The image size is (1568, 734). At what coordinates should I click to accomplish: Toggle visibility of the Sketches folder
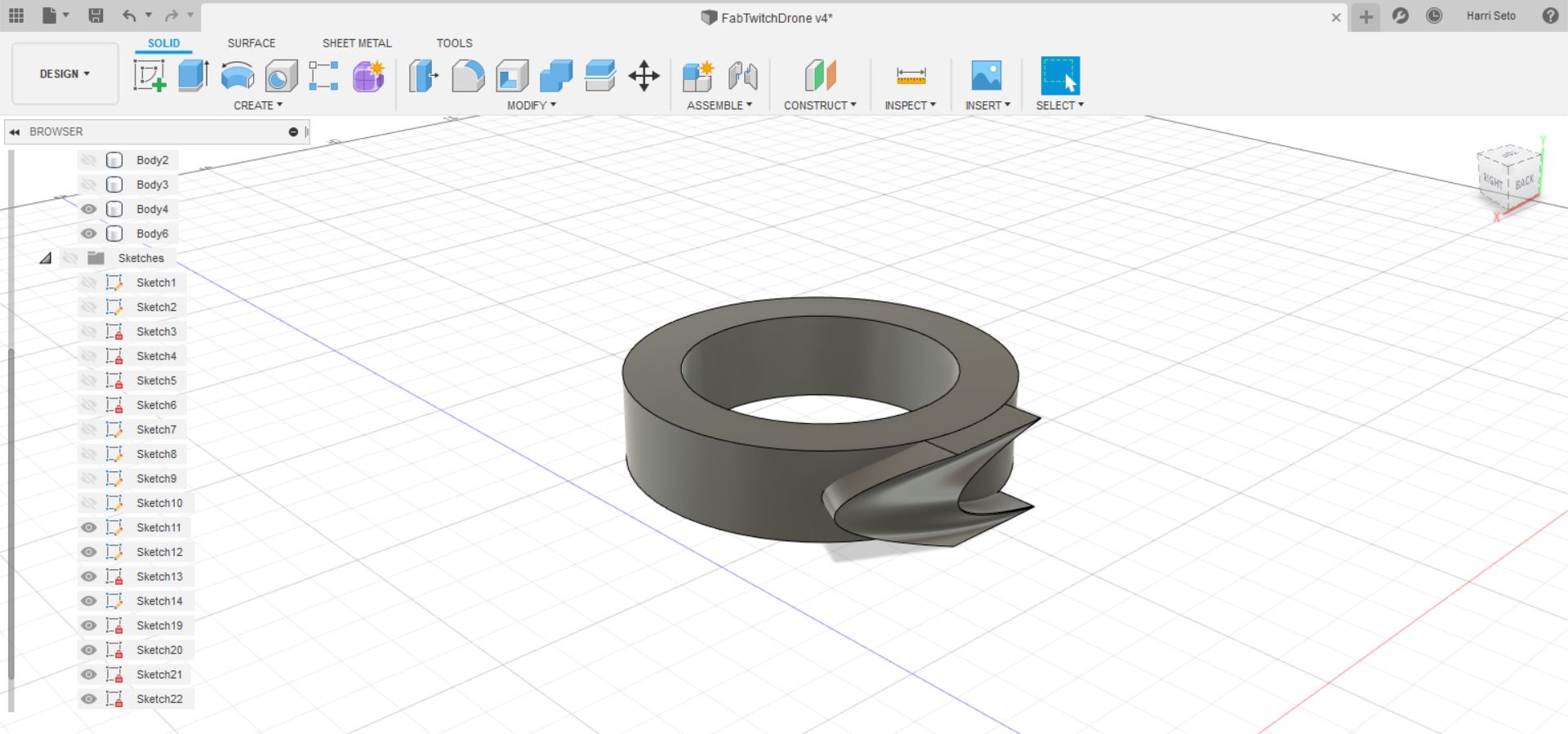click(71, 258)
